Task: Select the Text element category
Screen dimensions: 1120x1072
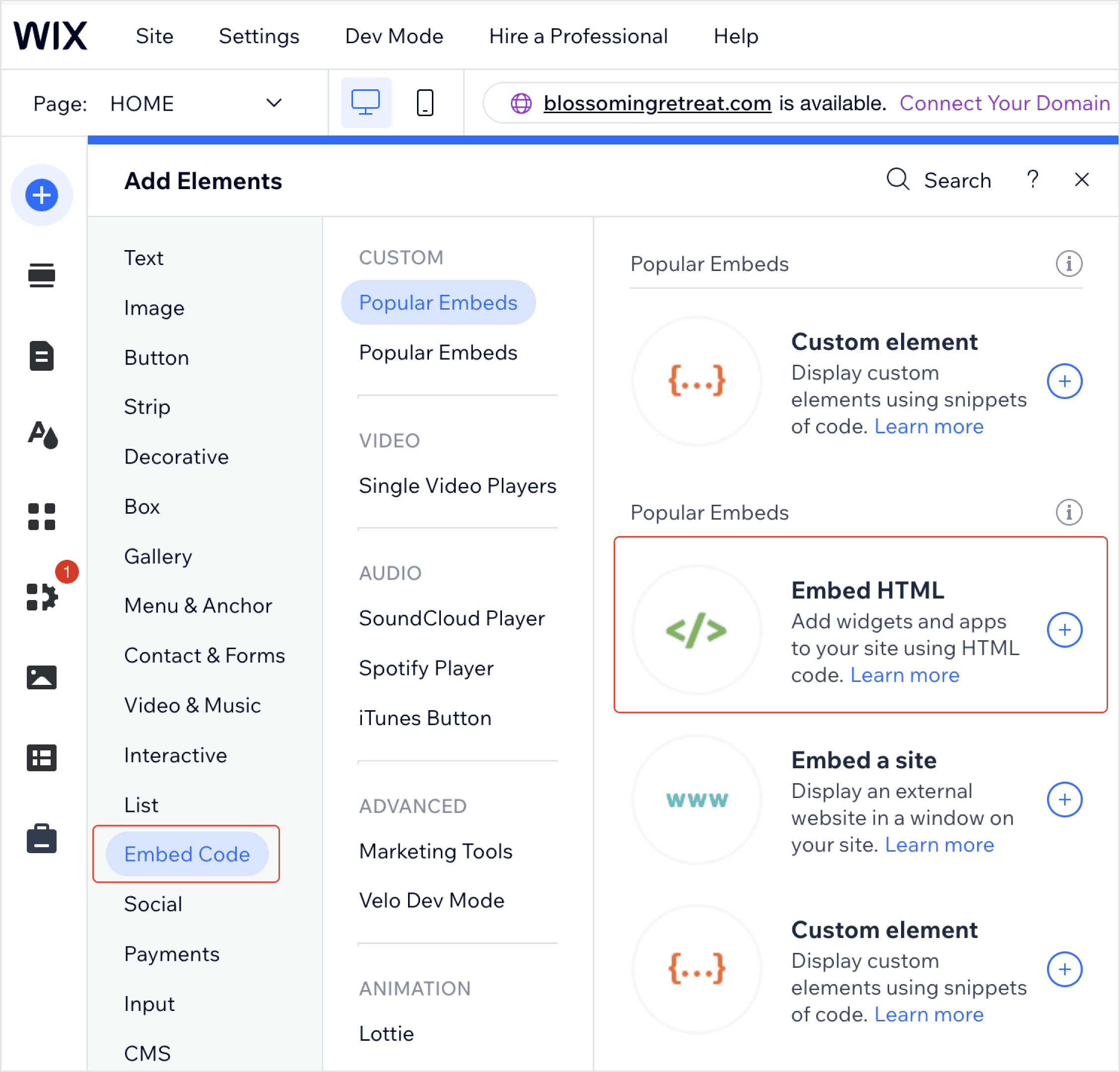Action: click(143, 257)
